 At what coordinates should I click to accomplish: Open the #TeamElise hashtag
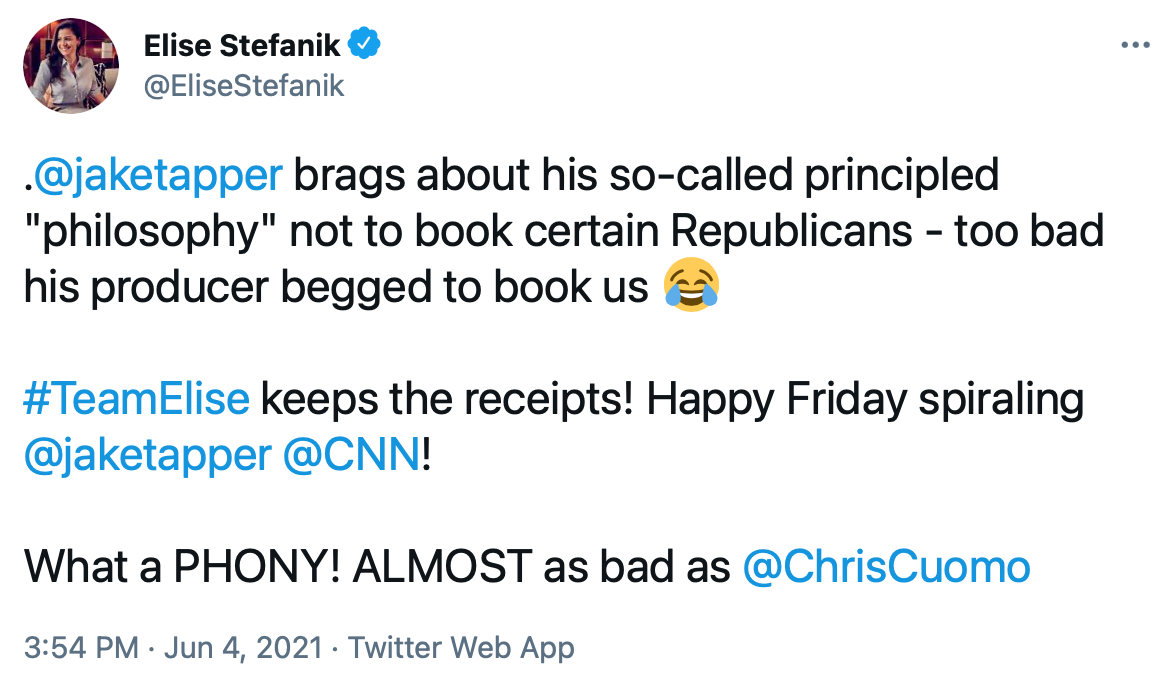tap(137, 399)
